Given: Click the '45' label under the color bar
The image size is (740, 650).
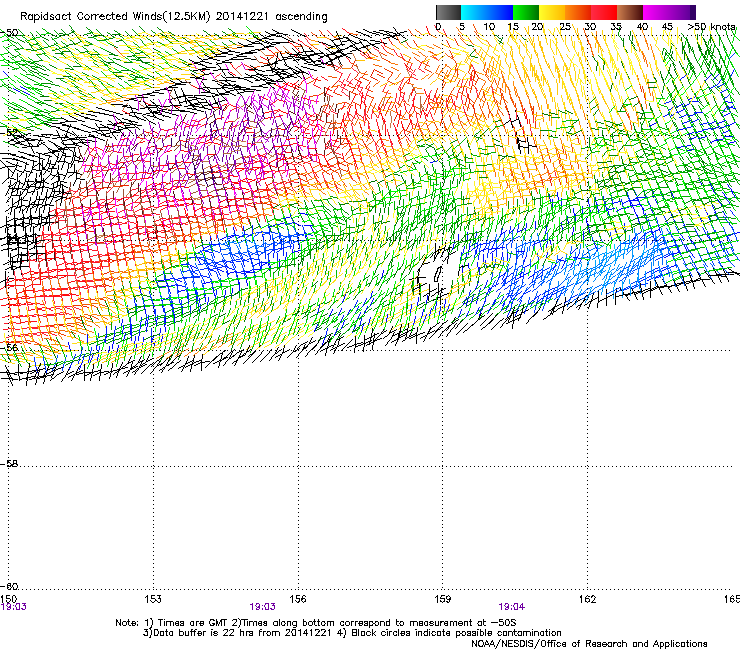Looking at the screenshot, I should [667, 27].
